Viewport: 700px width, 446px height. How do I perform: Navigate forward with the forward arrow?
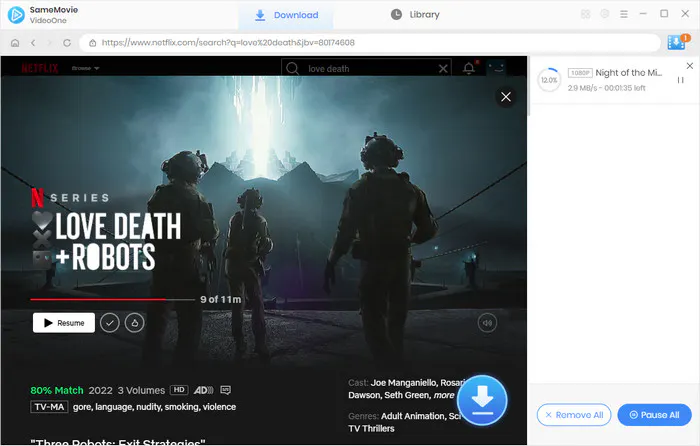(x=49, y=43)
